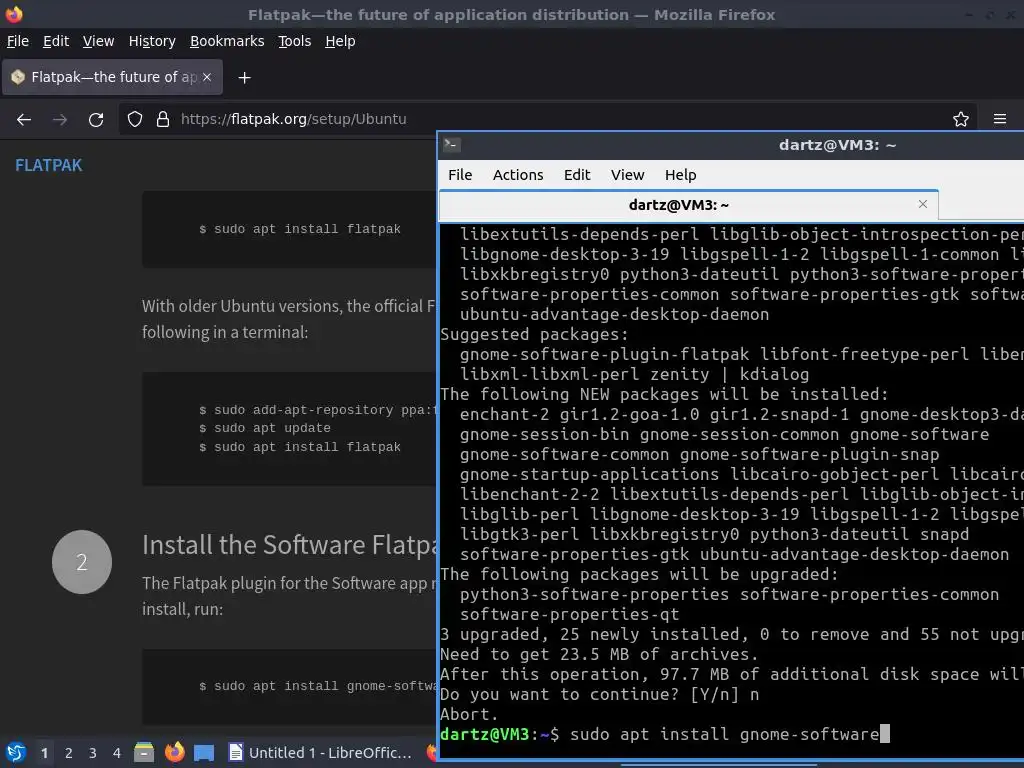Screen dimensions: 1024x768
Task: Go back using Firefox's back arrow
Action: [24, 120]
